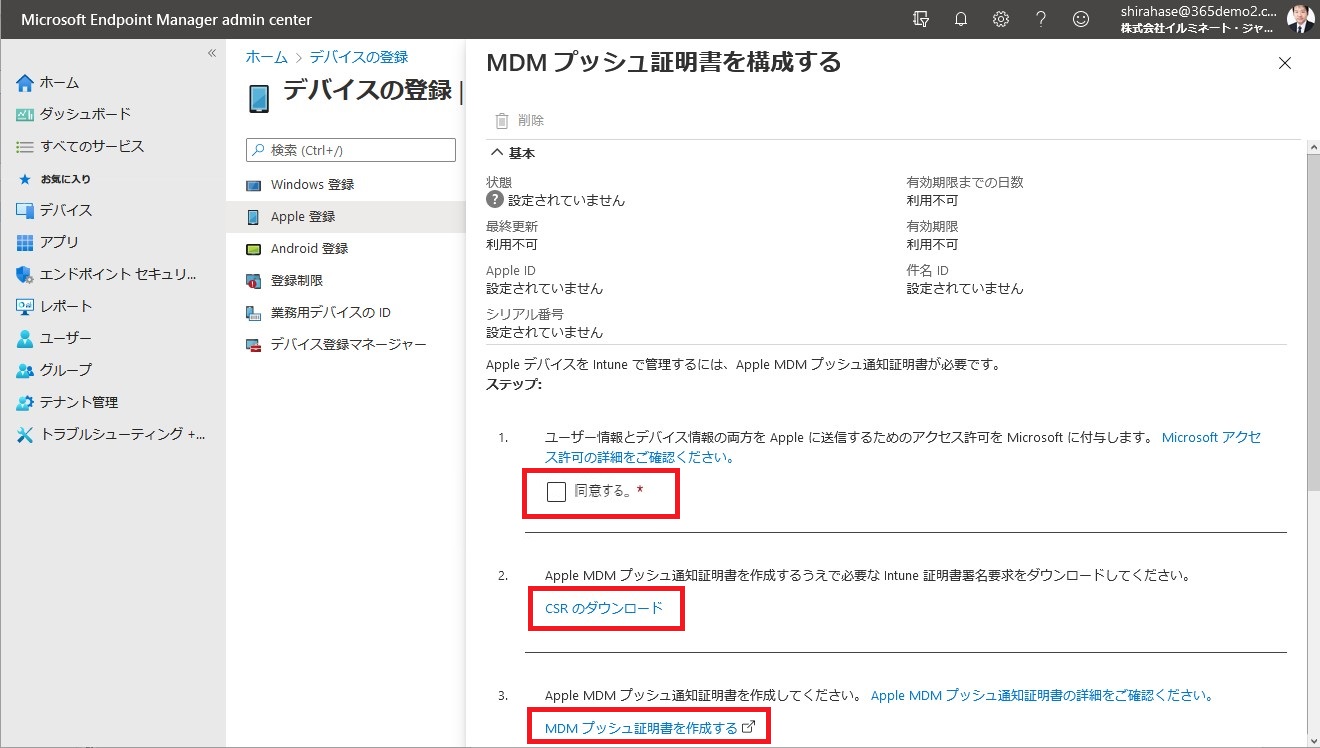This screenshot has width=1320, height=748.
Task: Select Windows 登録 in the menu
Action: point(346,185)
